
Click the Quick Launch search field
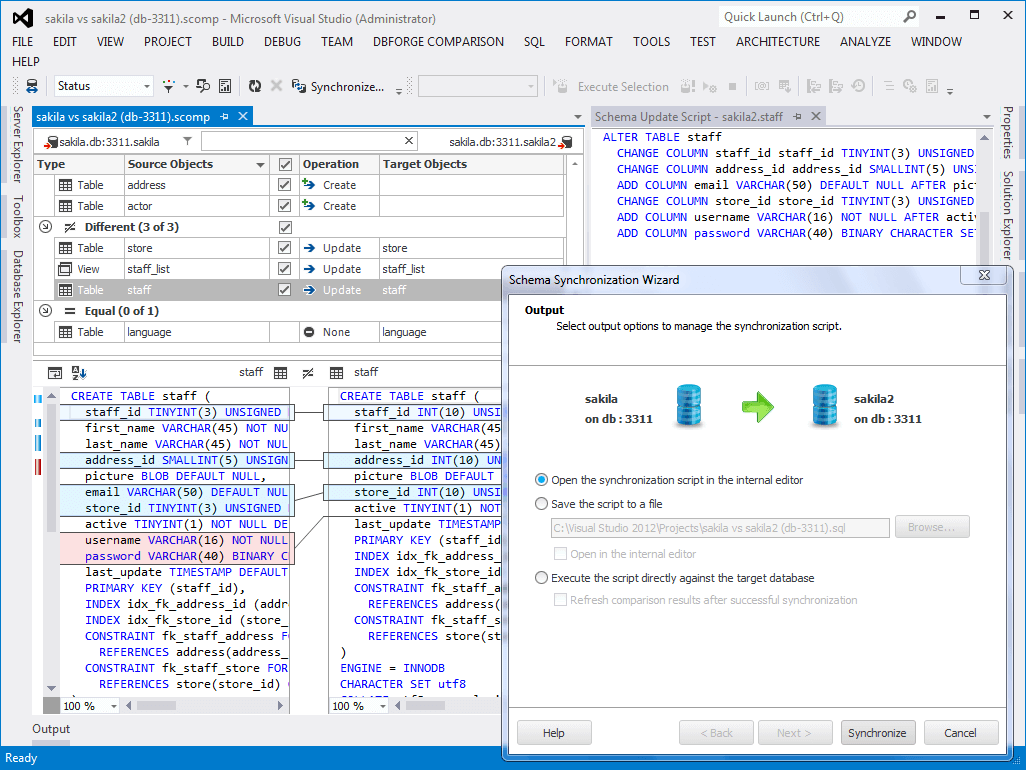point(811,17)
